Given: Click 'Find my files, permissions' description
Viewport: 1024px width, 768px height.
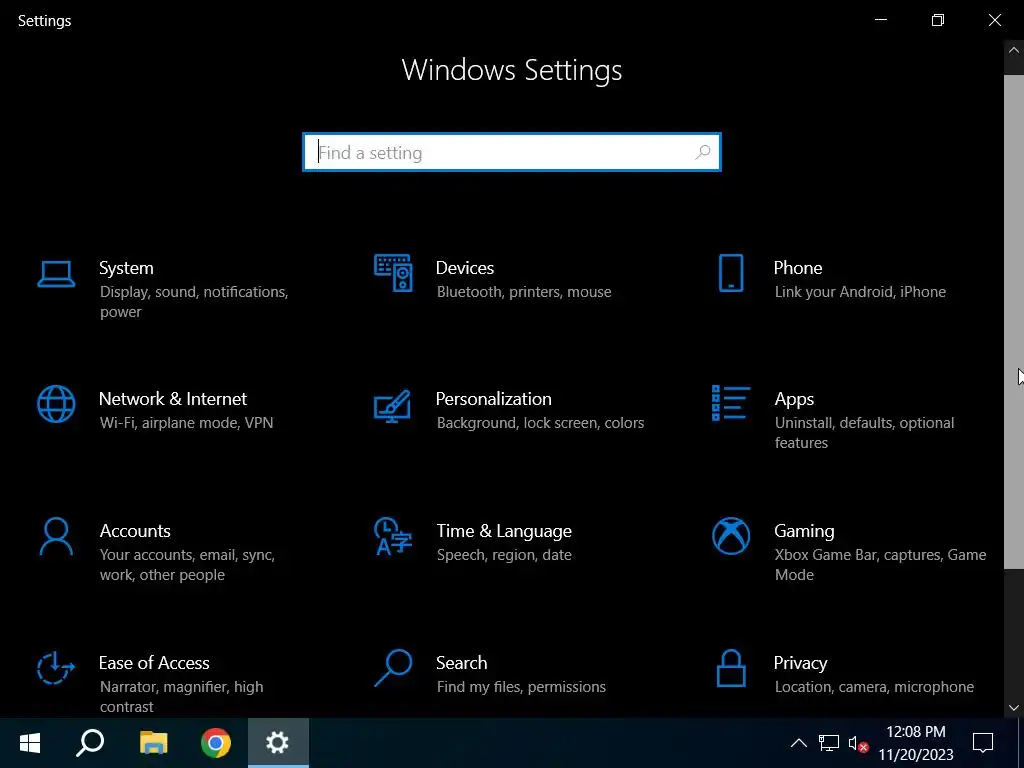Looking at the screenshot, I should tap(520, 687).
